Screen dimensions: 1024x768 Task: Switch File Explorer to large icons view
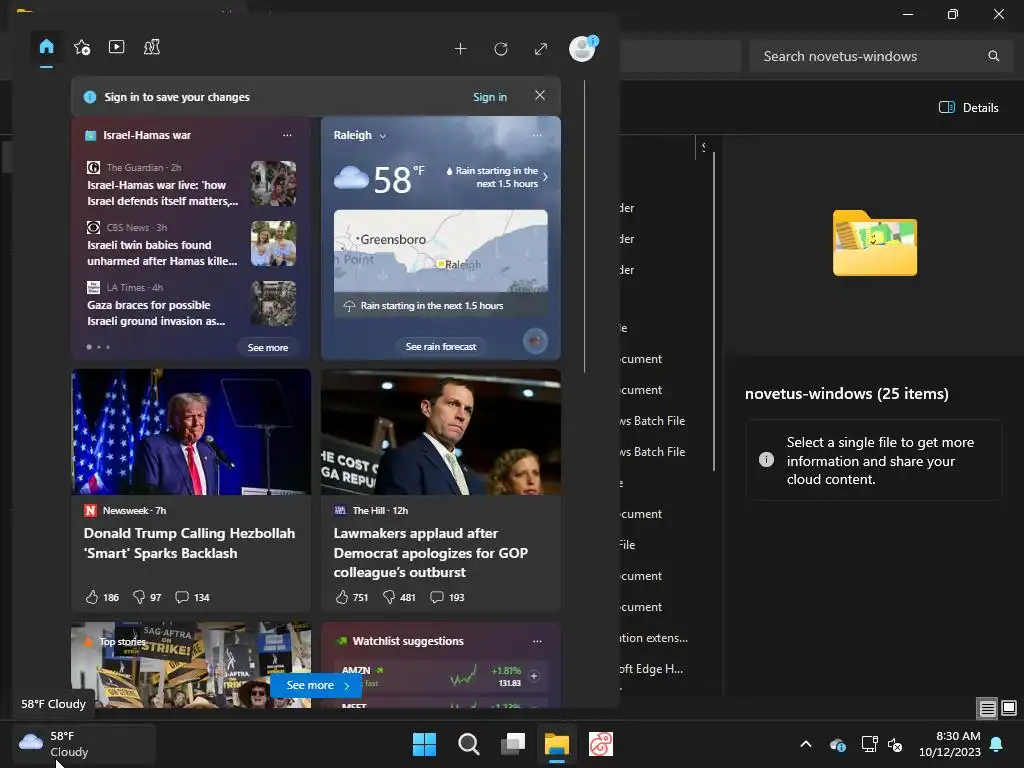(1009, 708)
